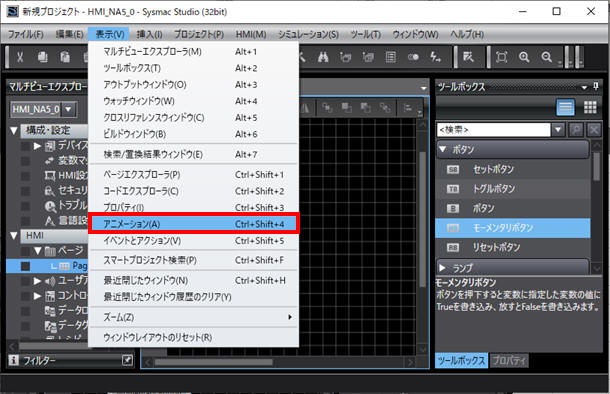Open the シミュレーション menu
Screen dimensions: 610x394
(308, 35)
